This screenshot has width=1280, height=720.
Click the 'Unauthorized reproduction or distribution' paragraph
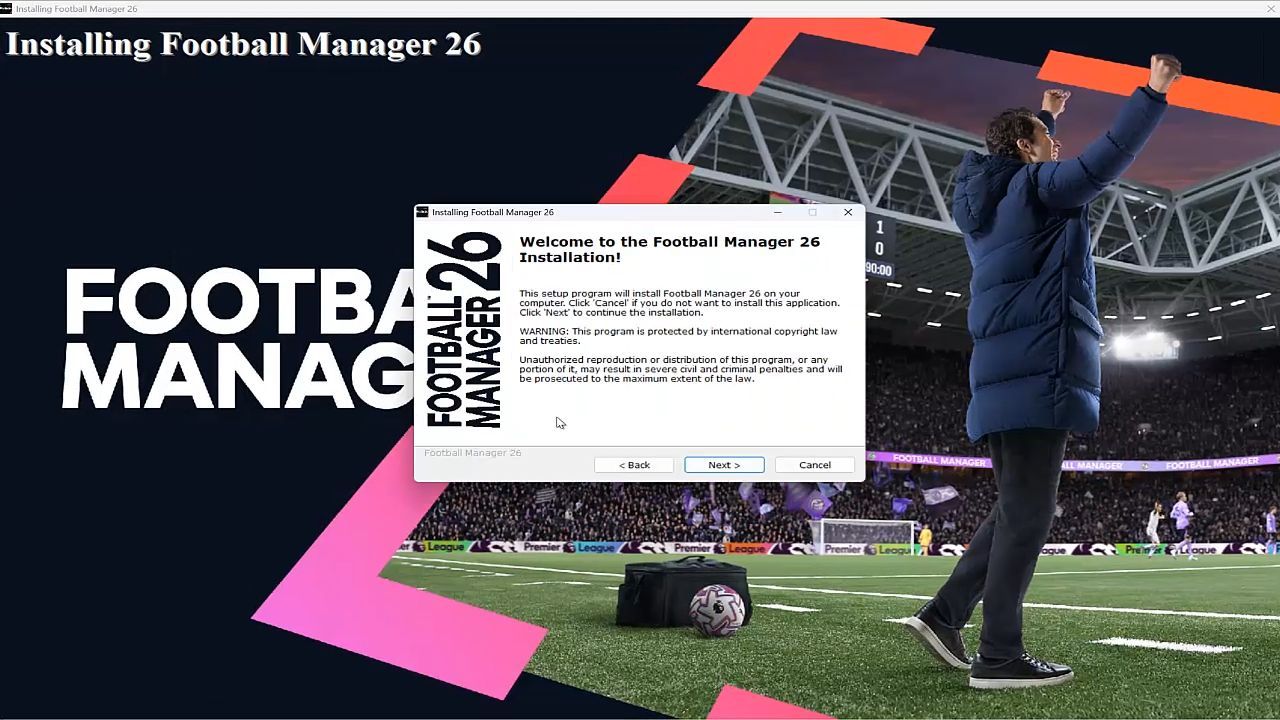point(680,369)
